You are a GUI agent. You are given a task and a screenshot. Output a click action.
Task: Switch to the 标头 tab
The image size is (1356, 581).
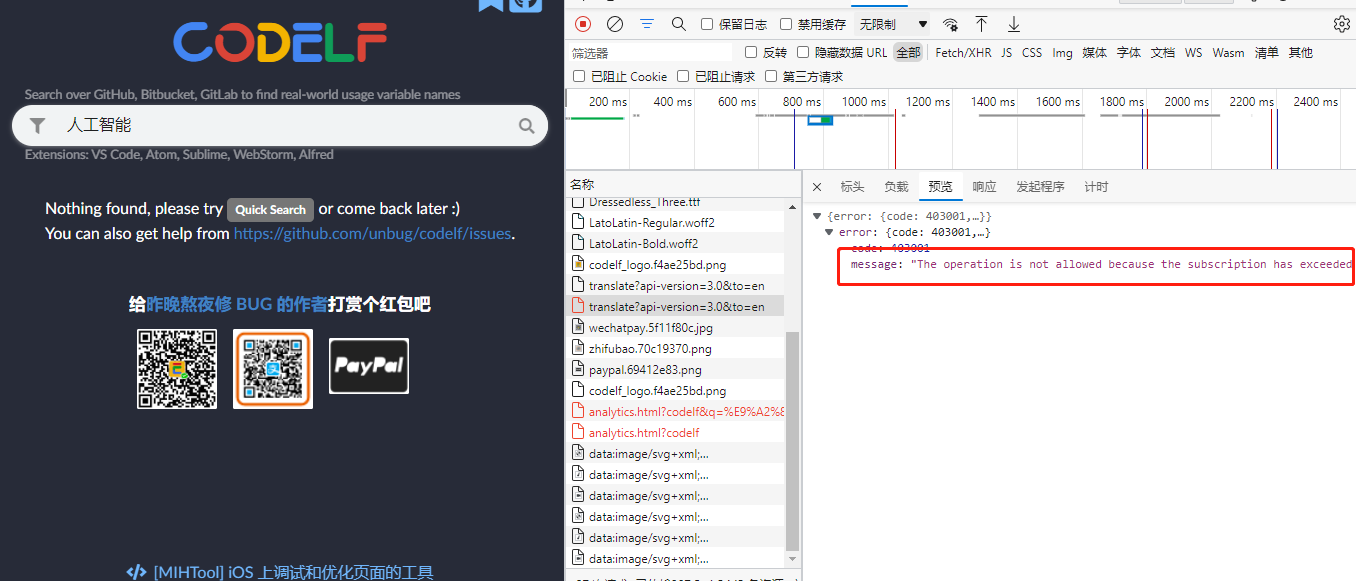click(x=852, y=187)
